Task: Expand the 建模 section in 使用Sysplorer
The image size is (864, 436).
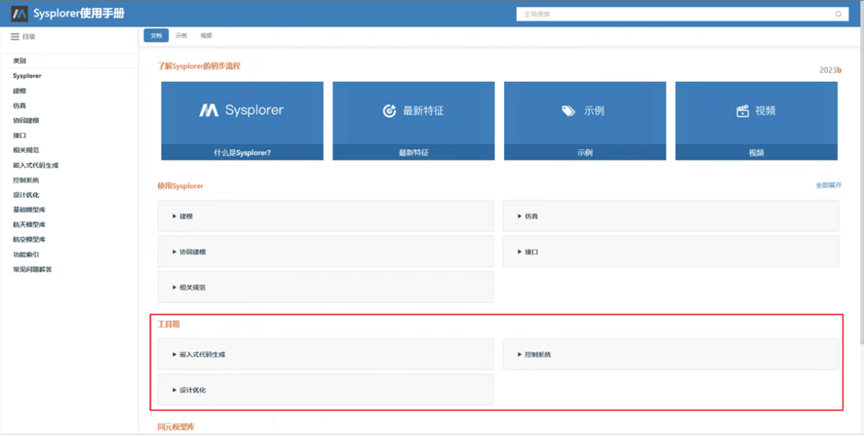Action: 325,216
